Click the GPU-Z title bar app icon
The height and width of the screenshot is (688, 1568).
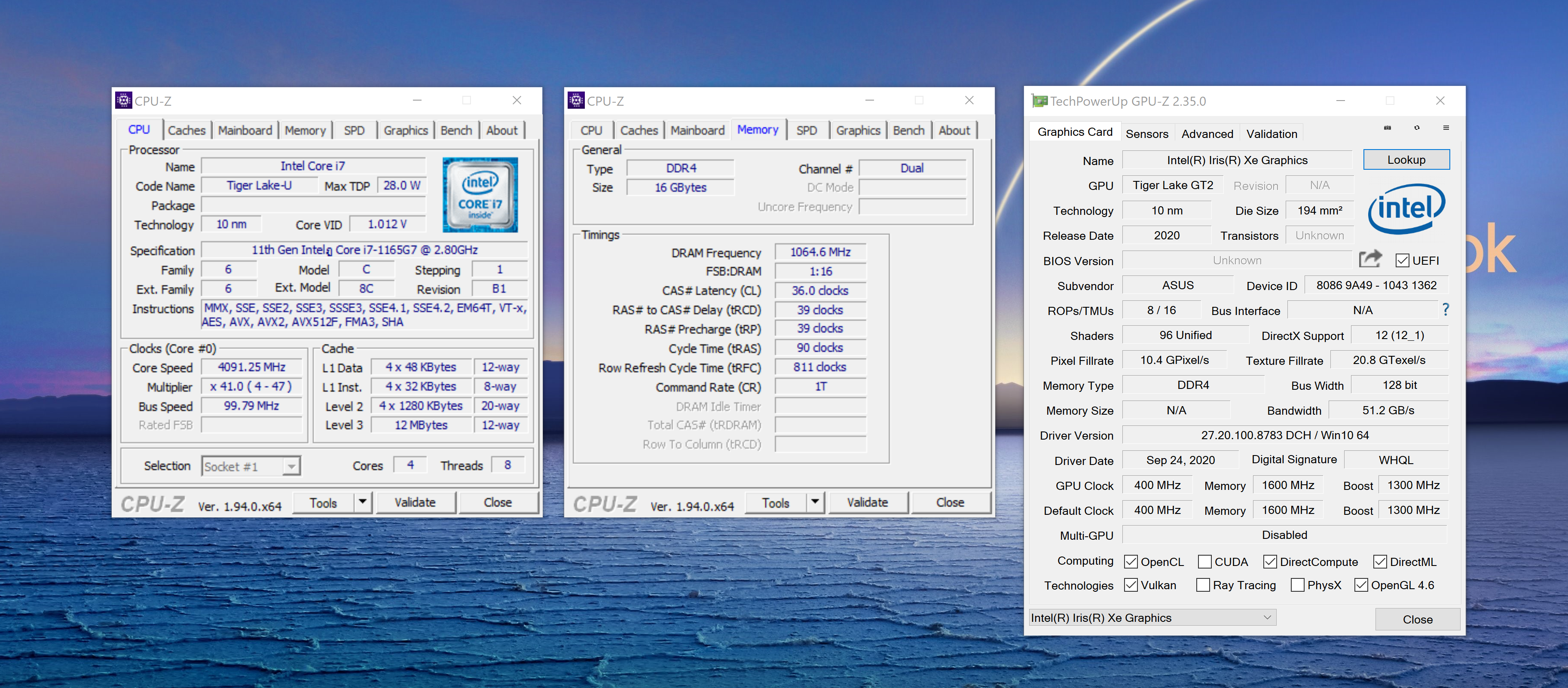coord(1039,101)
